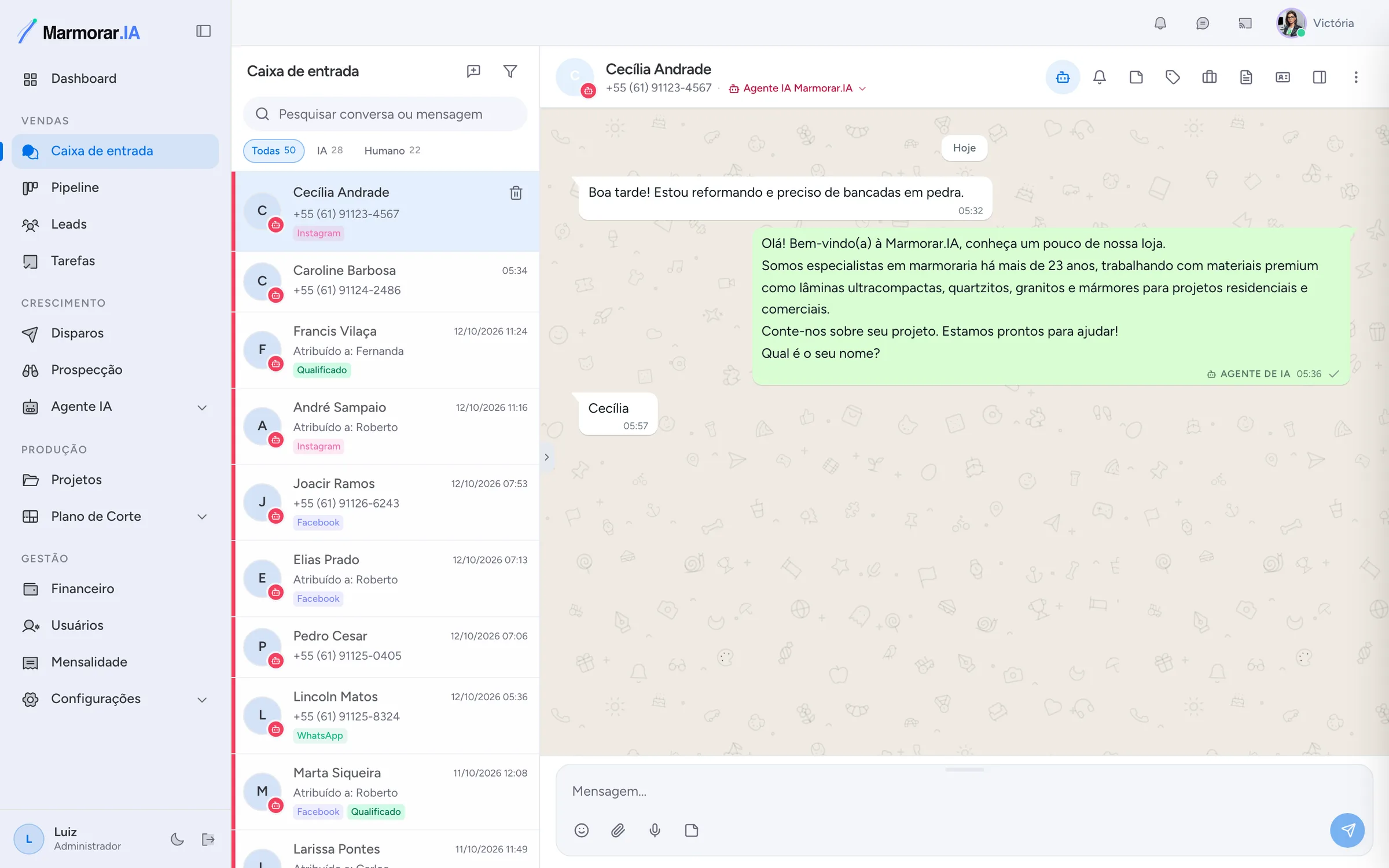Open the inbox filter funnel icon
The width and height of the screenshot is (1389, 868).
pos(510,71)
